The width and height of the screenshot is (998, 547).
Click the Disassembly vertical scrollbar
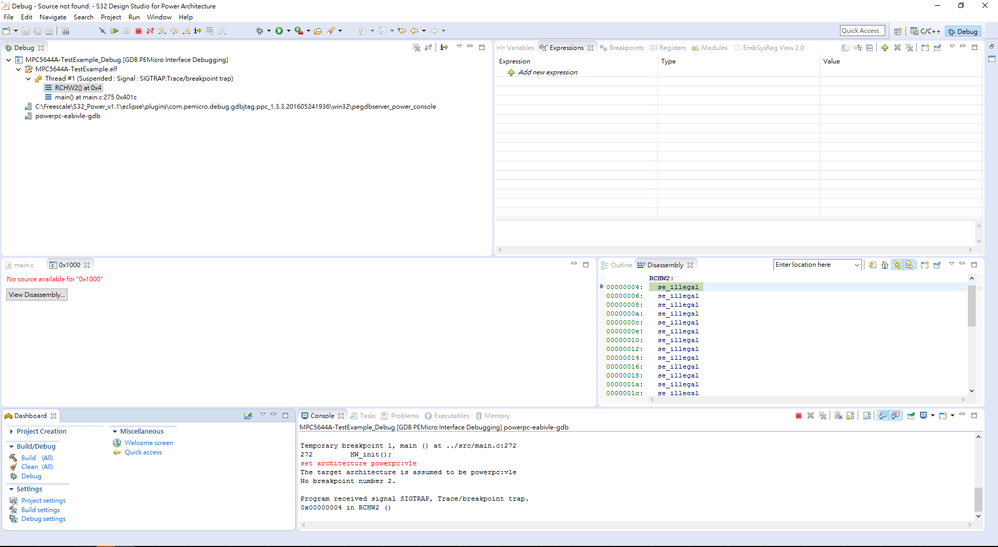971,334
